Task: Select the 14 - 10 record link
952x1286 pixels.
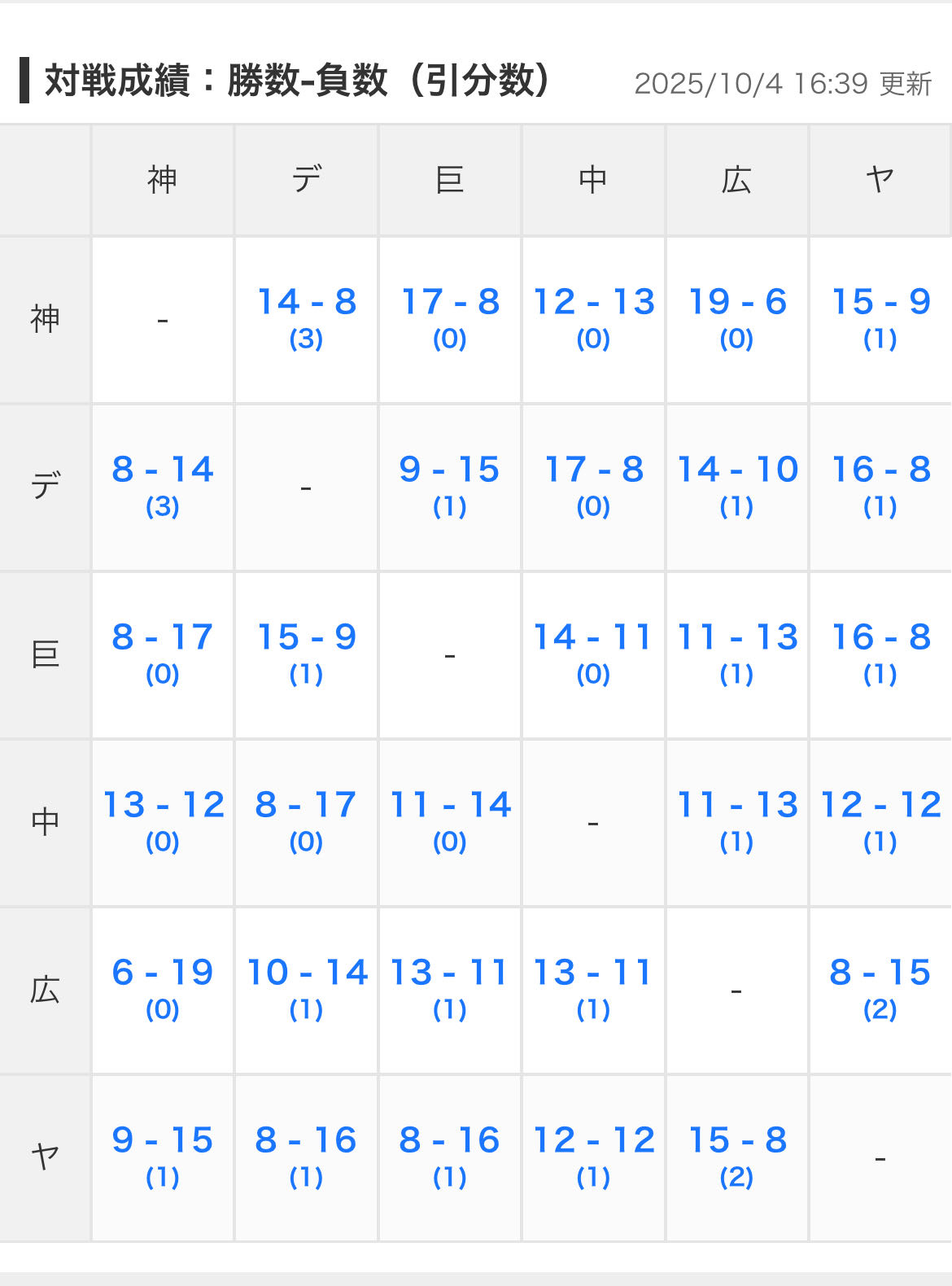Action: coord(737,470)
